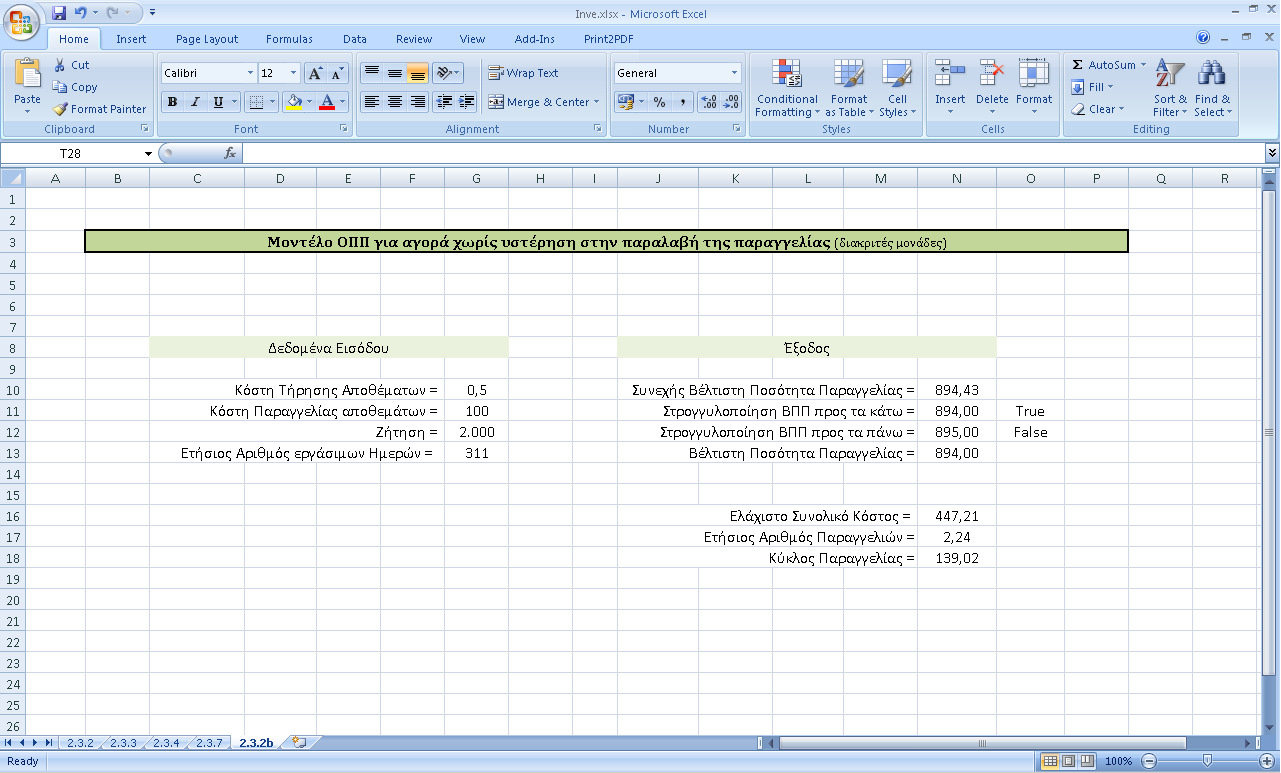Click into the formula bar

tap(753, 153)
